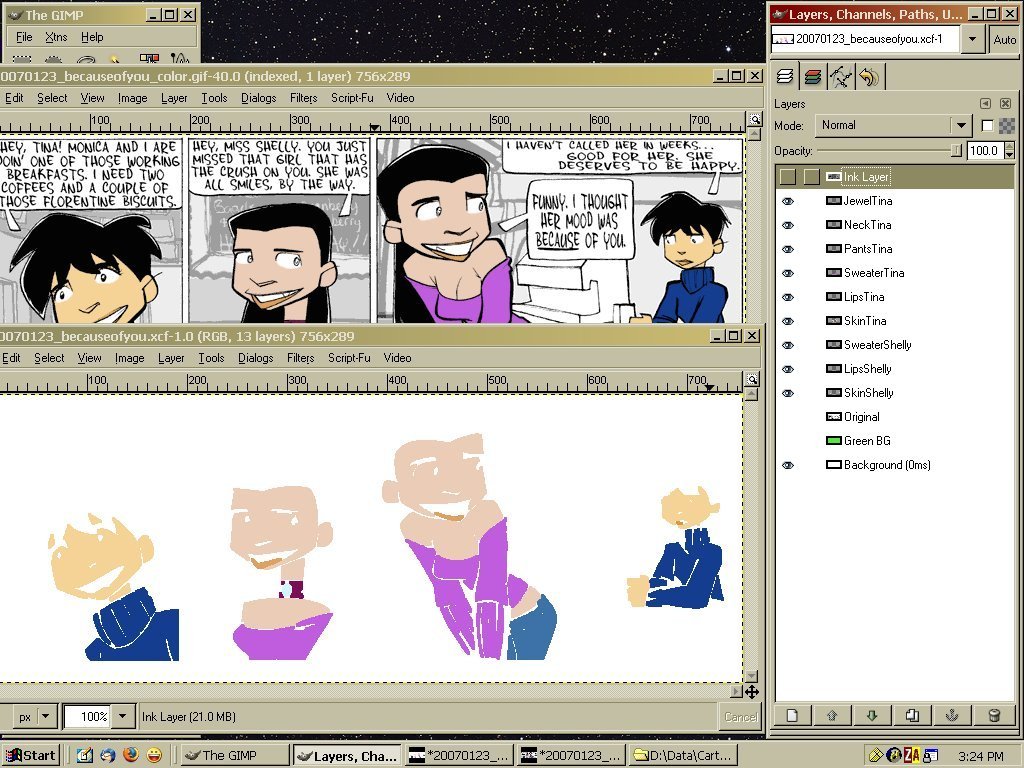Hide the NeckTina layer
1024x768 pixels.
[788, 225]
